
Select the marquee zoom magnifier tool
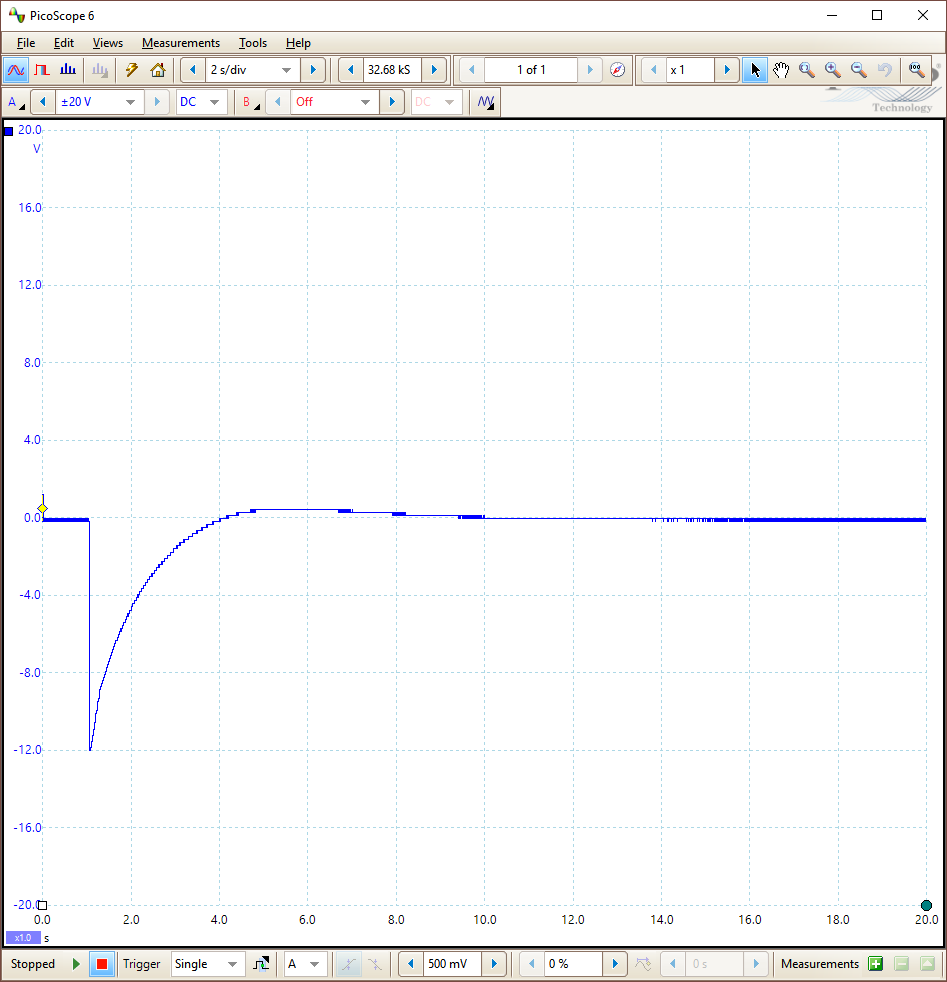[807, 70]
